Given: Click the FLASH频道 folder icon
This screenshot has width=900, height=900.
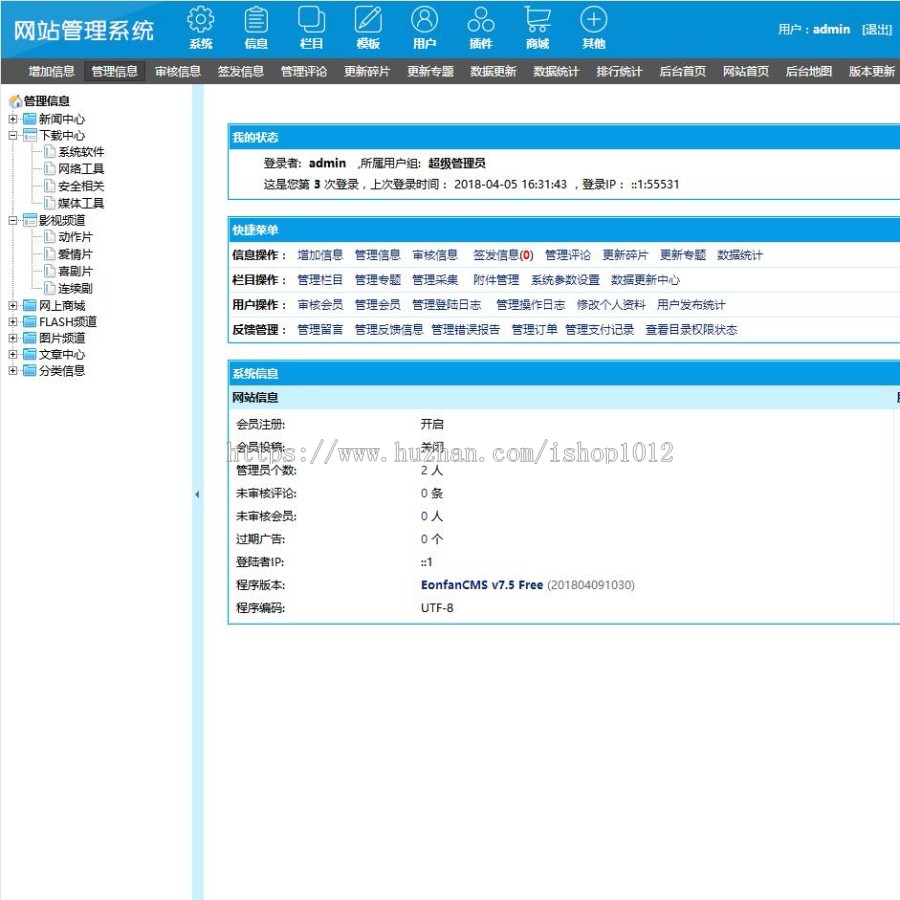Looking at the screenshot, I should tap(29, 321).
